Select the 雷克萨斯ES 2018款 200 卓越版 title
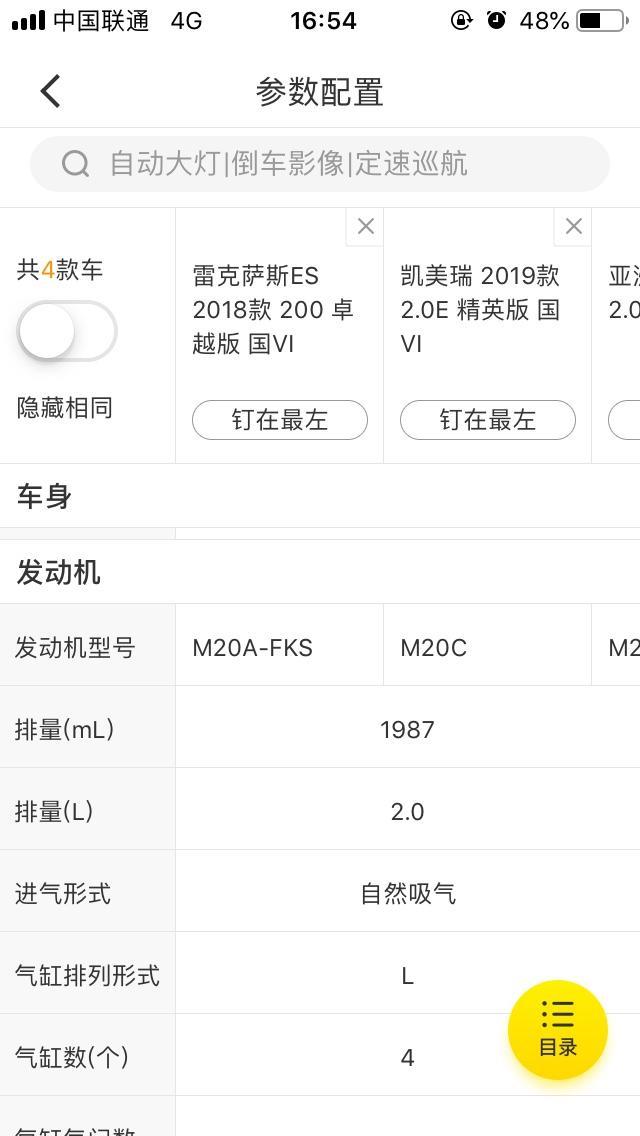 click(x=273, y=309)
